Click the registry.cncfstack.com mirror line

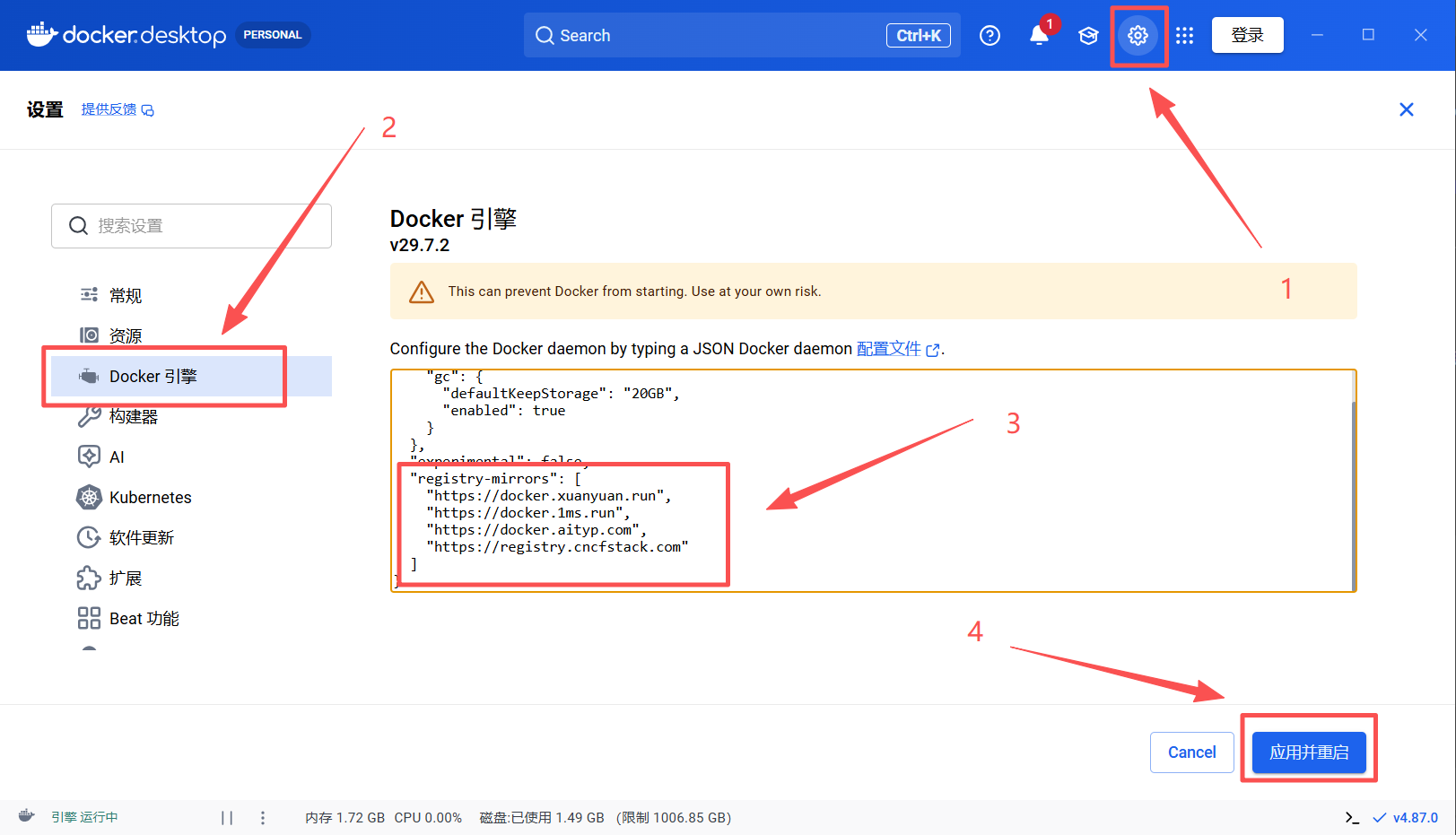(557, 547)
